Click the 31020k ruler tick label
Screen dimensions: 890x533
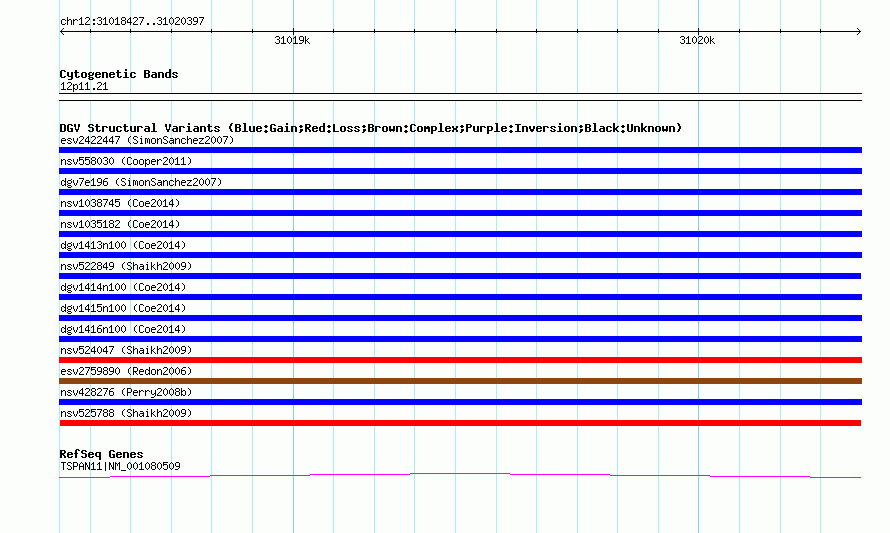[x=697, y=40]
